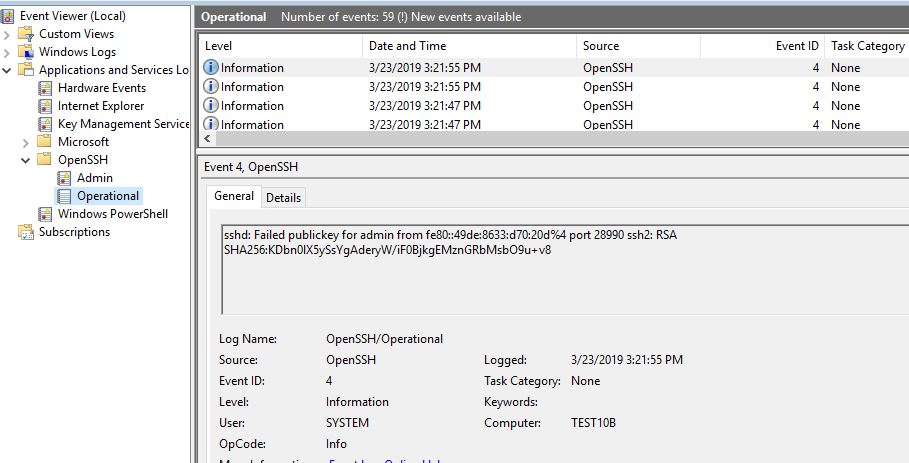Select Hardware Events log
The width and height of the screenshot is (909, 463).
pos(102,88)
